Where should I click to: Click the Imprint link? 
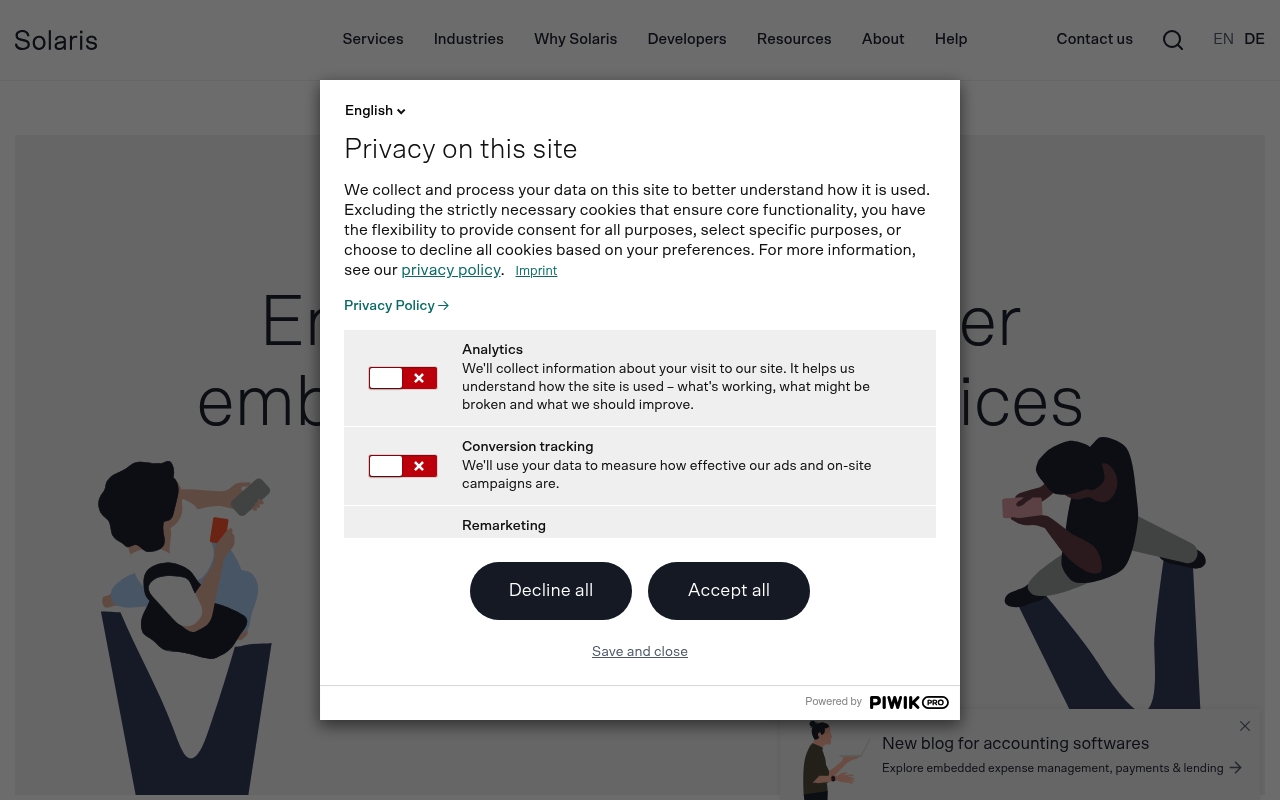pyautogui.click(x=536, y=271)
